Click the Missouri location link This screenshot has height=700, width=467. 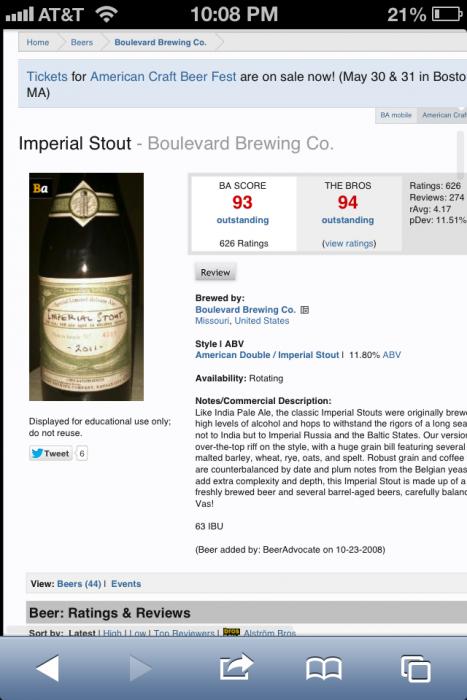click(x=212, y=321)
